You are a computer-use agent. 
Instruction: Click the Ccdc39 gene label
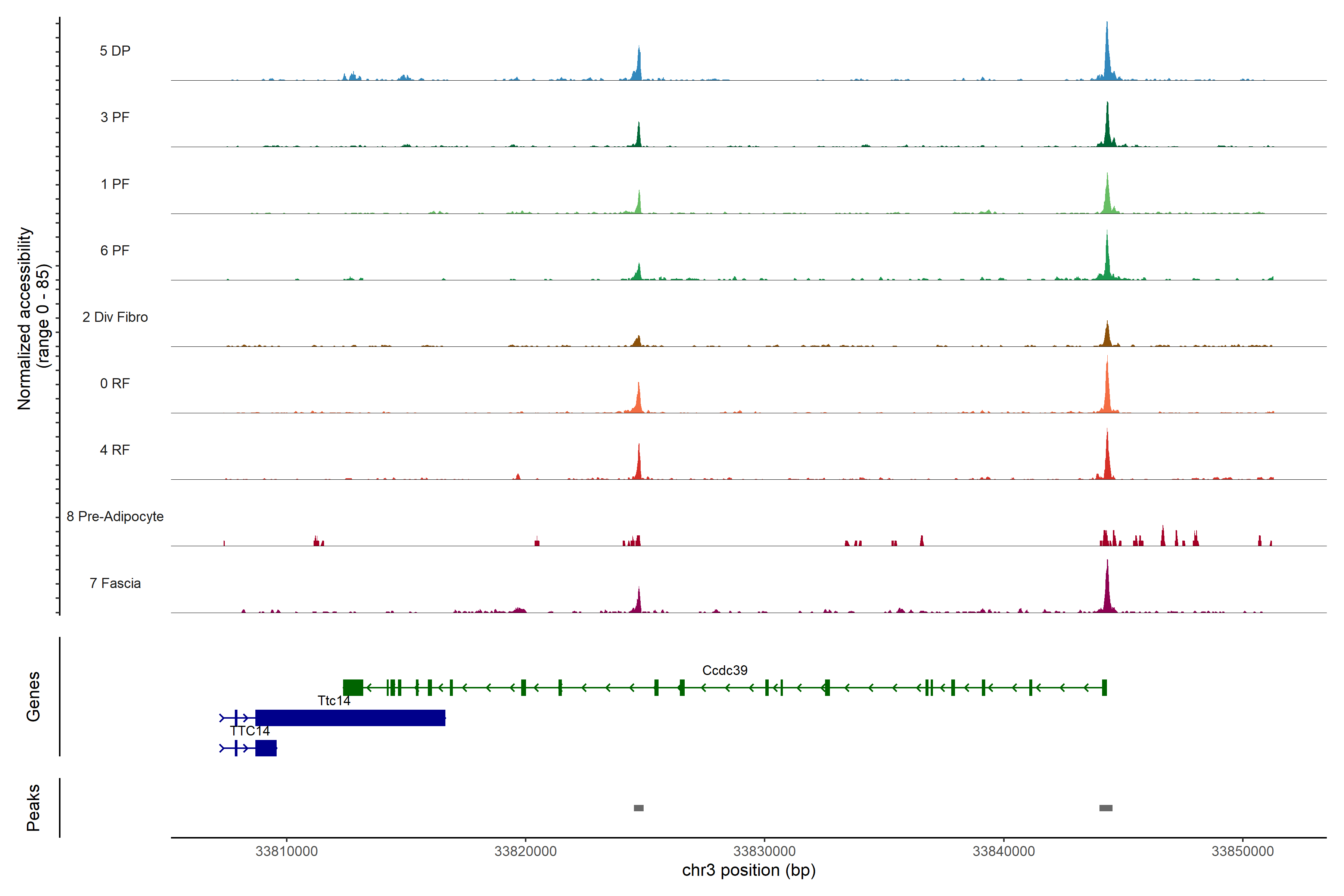[725, 670]
